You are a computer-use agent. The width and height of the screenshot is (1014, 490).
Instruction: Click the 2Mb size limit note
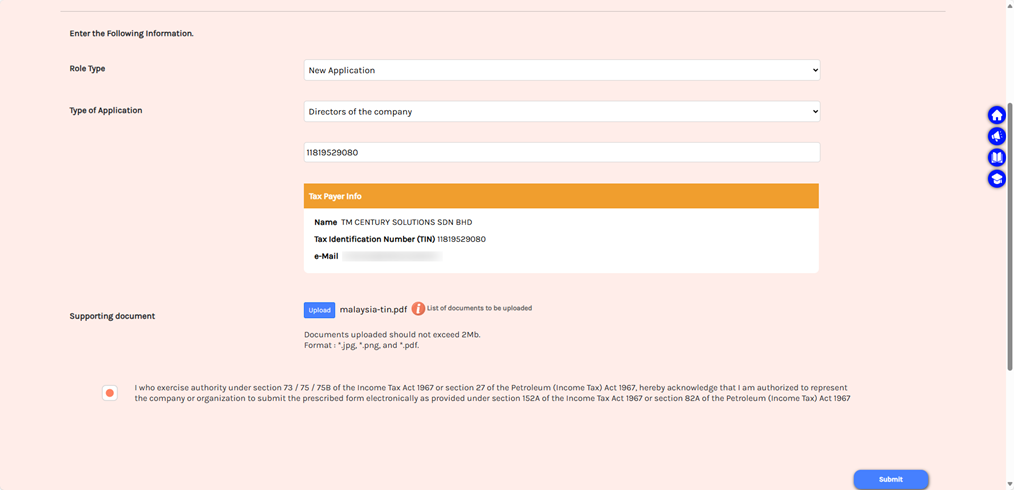[392, 335]
